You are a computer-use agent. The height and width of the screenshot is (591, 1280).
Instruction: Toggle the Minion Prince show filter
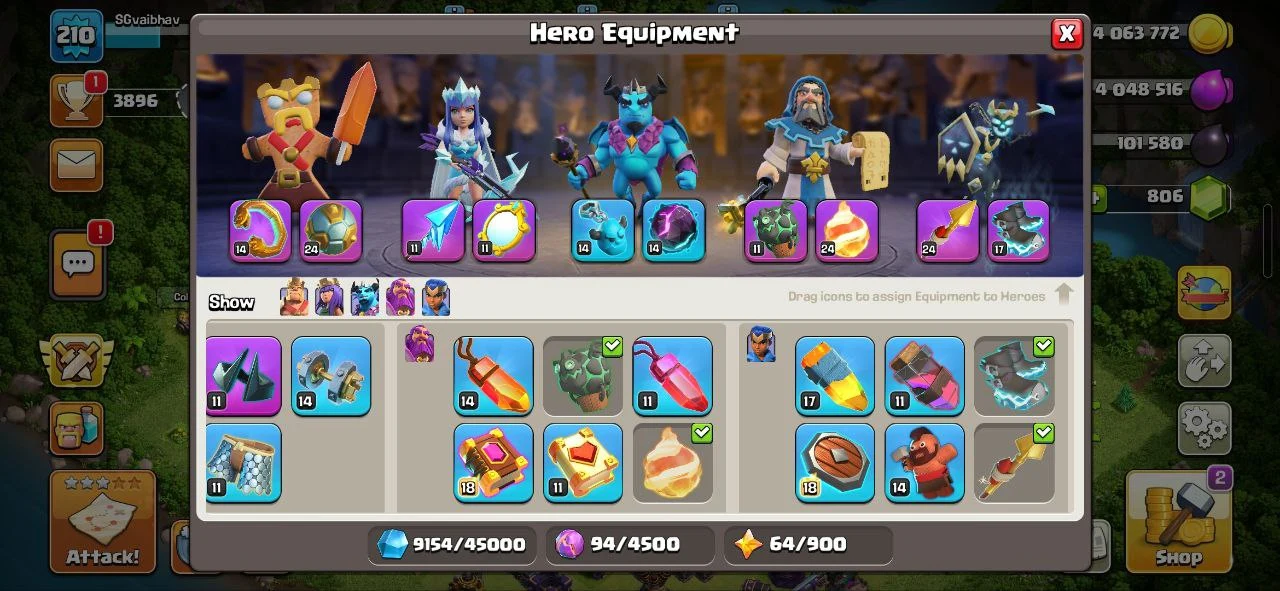(x=365, y=297)
